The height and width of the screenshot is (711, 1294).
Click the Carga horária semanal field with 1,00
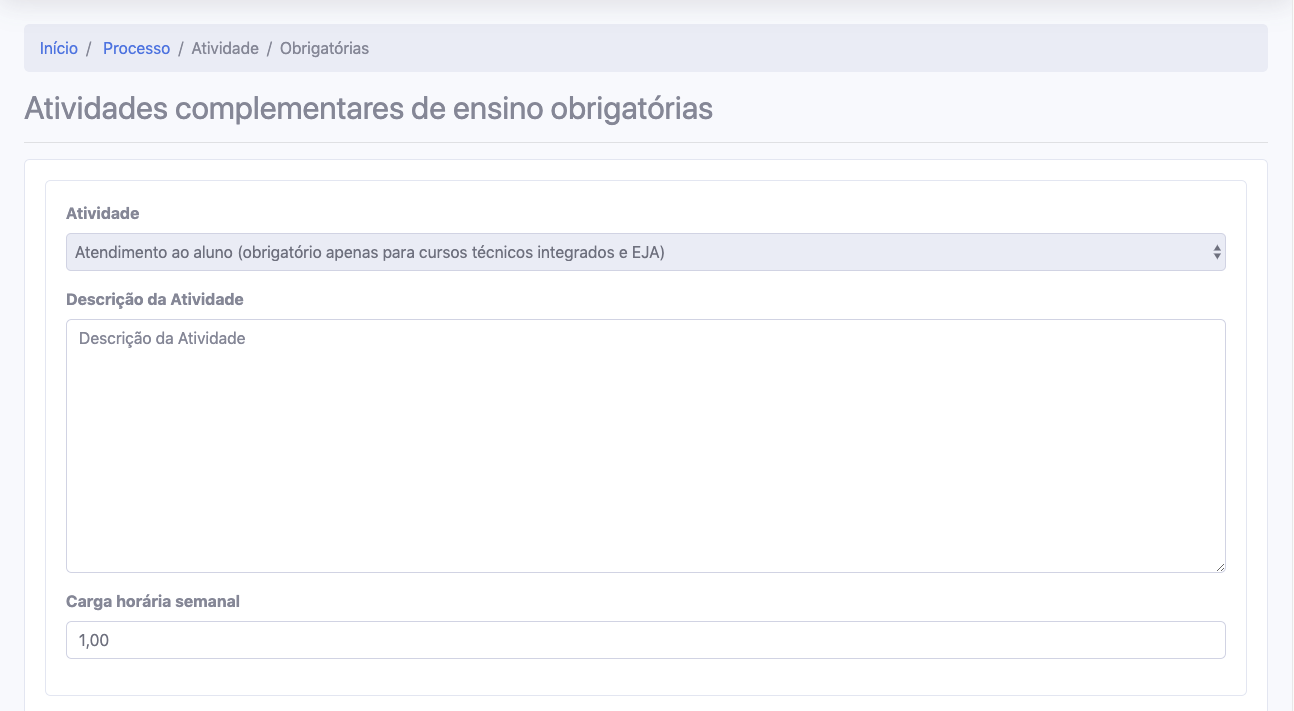click(x=645, y=640)
